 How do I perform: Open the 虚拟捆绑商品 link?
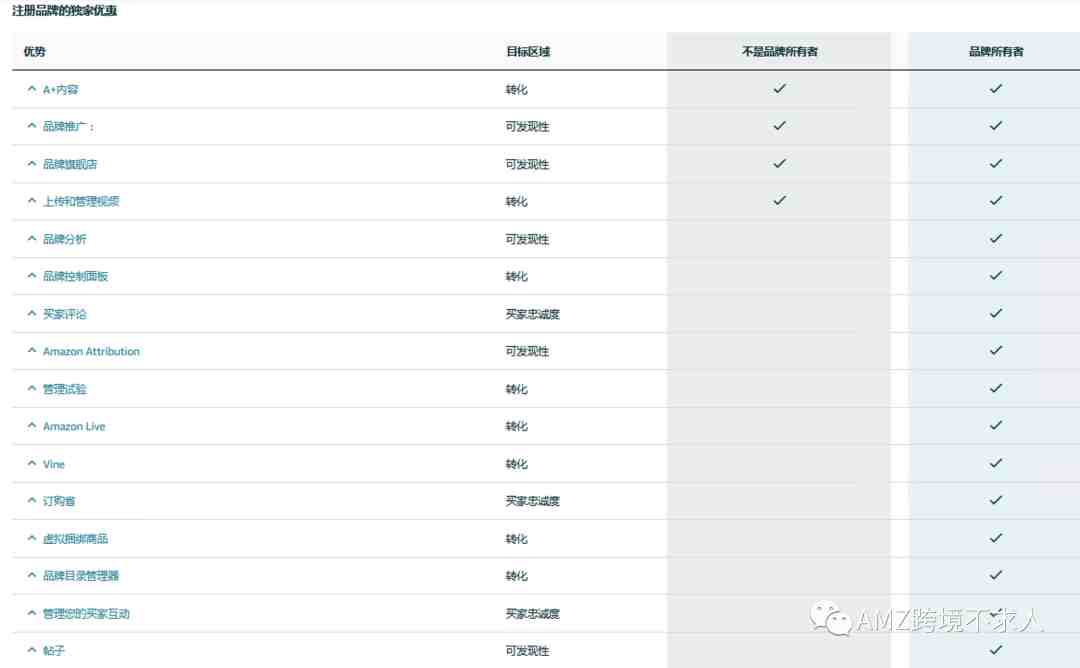click(x=75, y=539)
